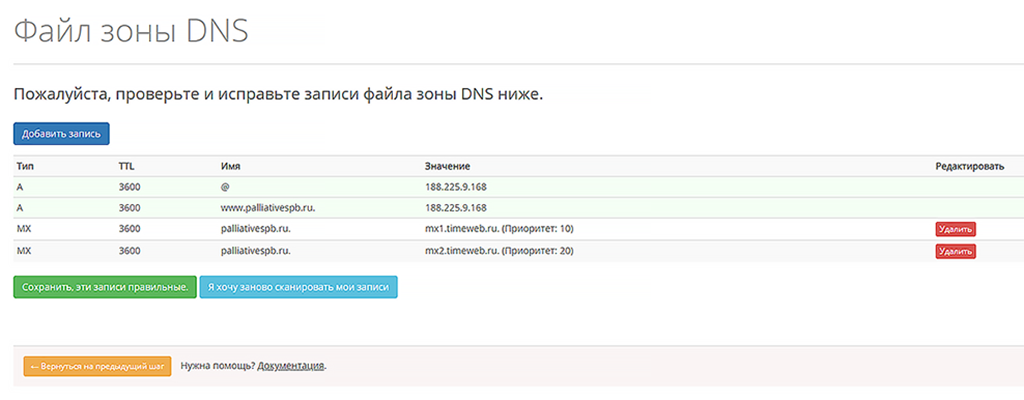This screenshot has height=400, width=1024.
Task: Click the 'Редактировать' column header
Action: (969, 166)
